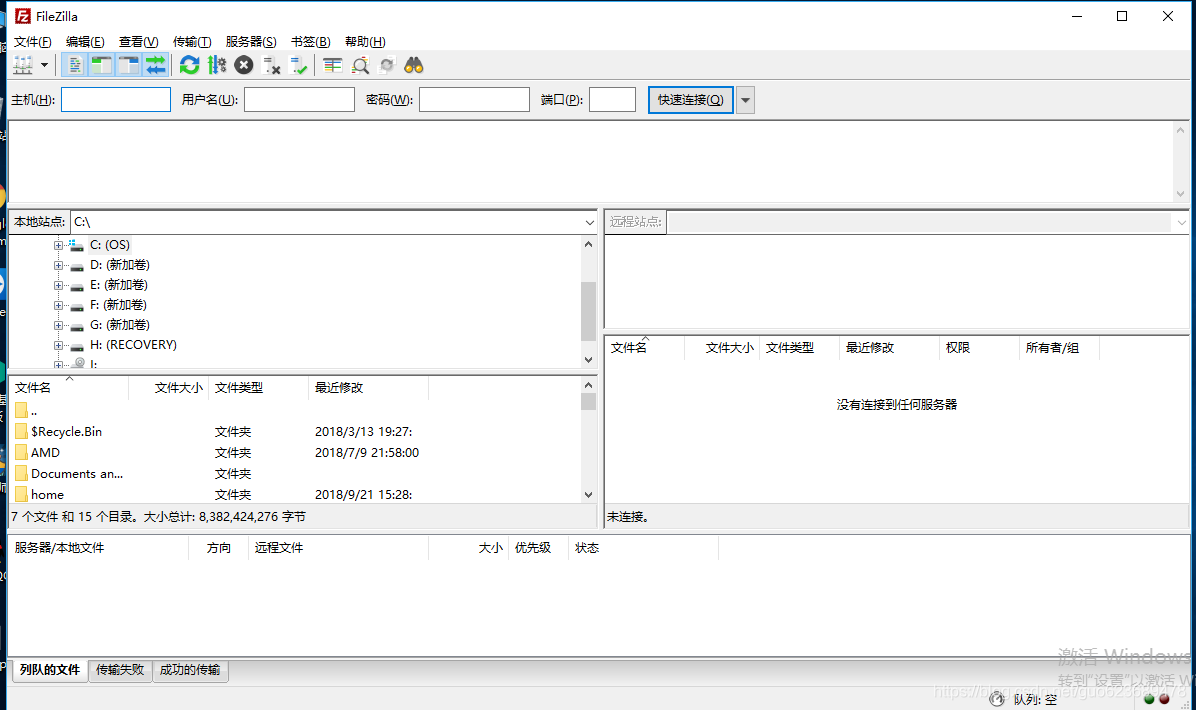This screenshot has width=1196, height=710.
Task: Open the Site Manager icon
Action: pyautogui.click(x=23, y=66)
